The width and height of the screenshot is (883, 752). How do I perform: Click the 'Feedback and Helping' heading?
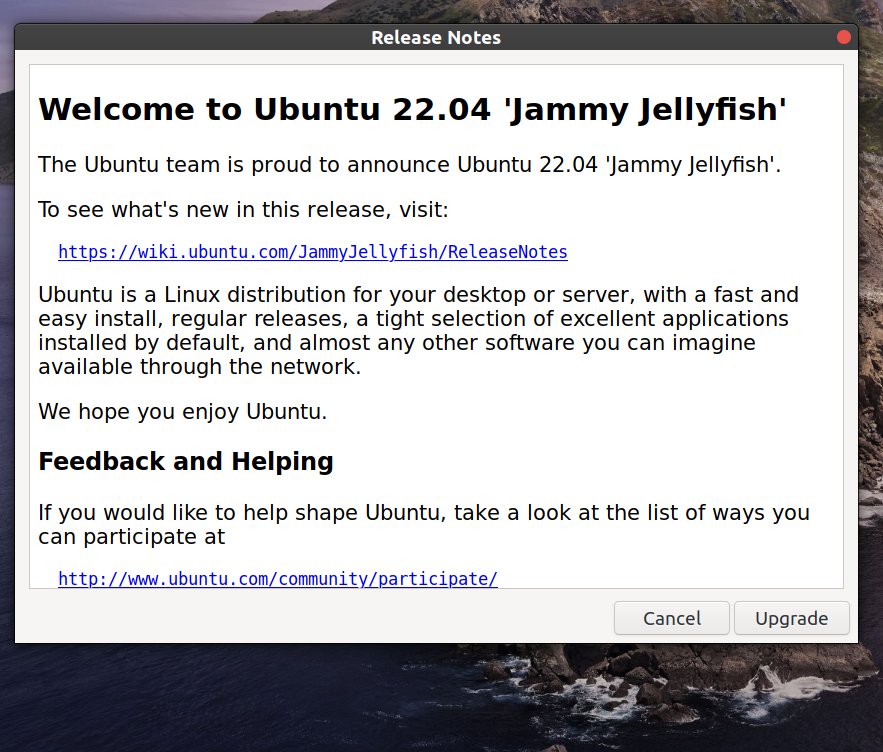(186, 461)
